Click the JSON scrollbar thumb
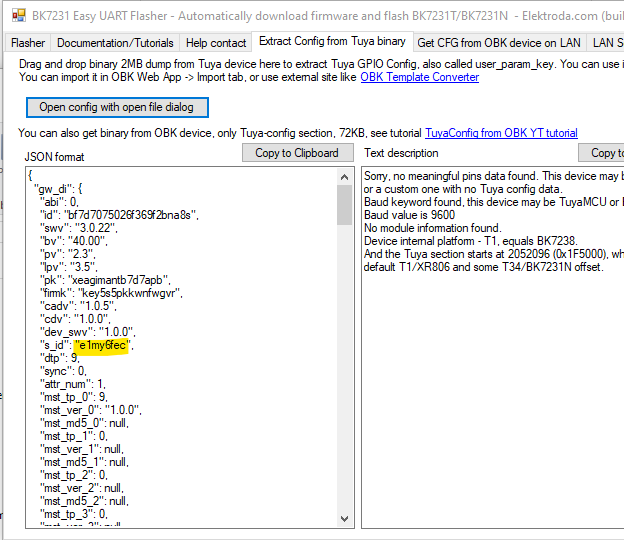Screen dimensions: 624x540 point(345,205)
